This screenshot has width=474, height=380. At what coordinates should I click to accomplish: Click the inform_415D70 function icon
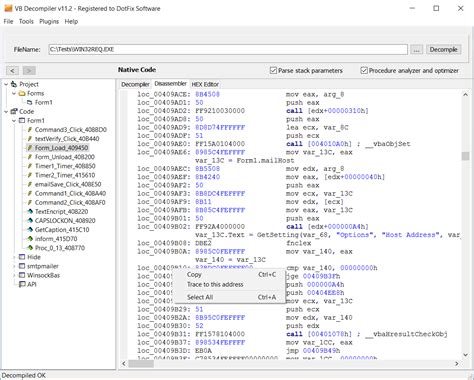(30, 239)
